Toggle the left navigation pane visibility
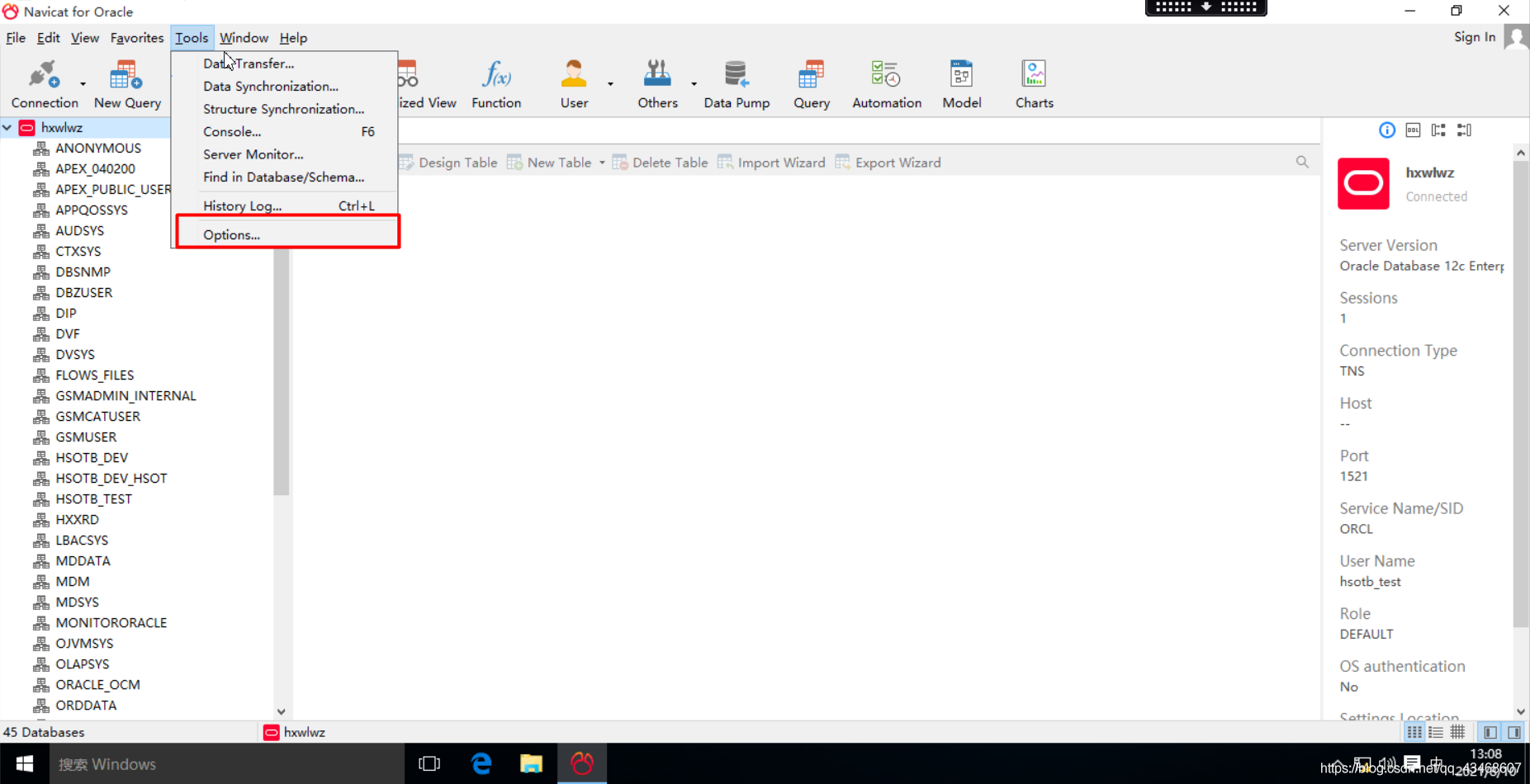1530x784 pixels. (1490, 732)
